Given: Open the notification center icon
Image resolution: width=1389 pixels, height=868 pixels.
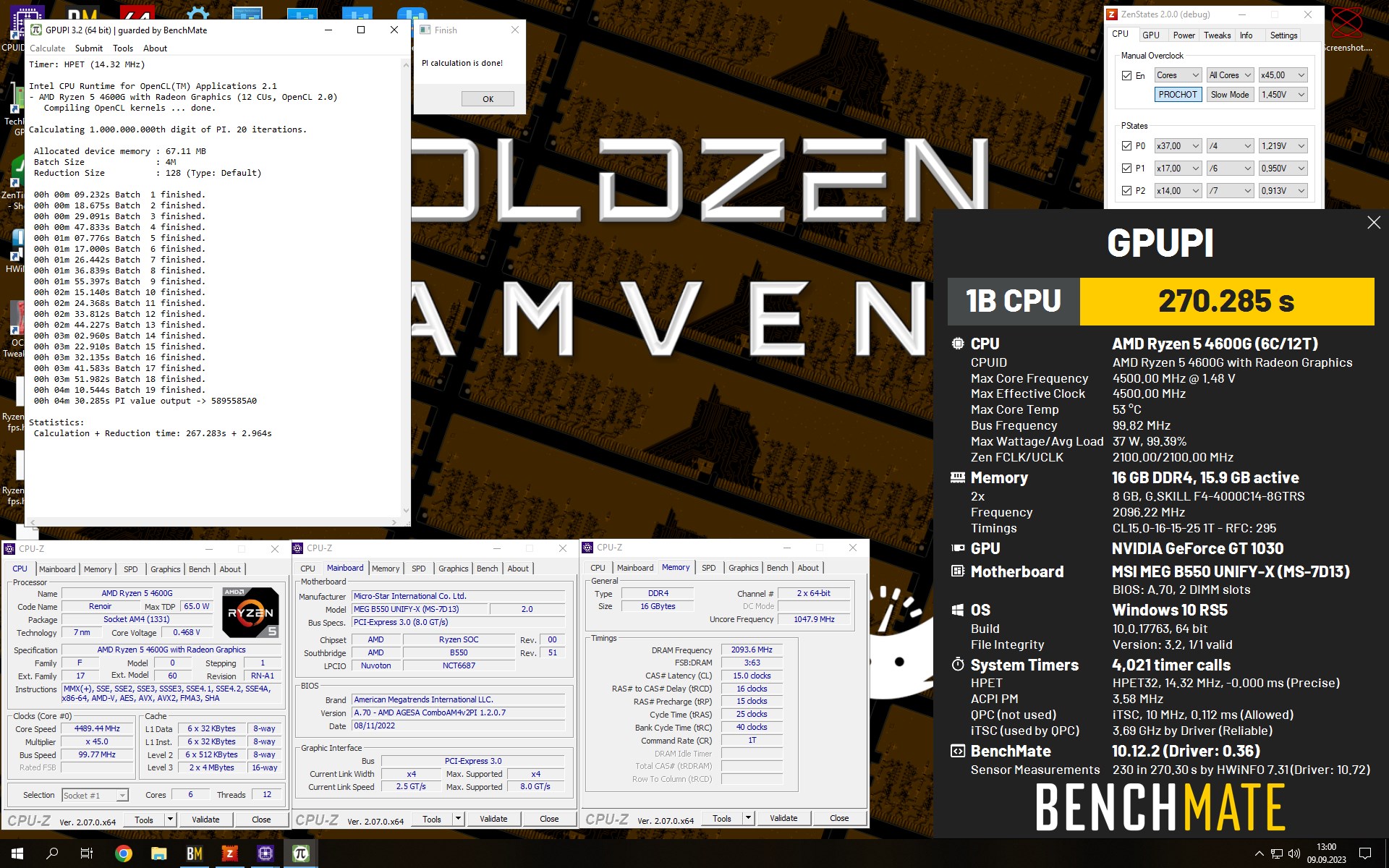Looking at the screenshot, I should (x=1365, y=854).
